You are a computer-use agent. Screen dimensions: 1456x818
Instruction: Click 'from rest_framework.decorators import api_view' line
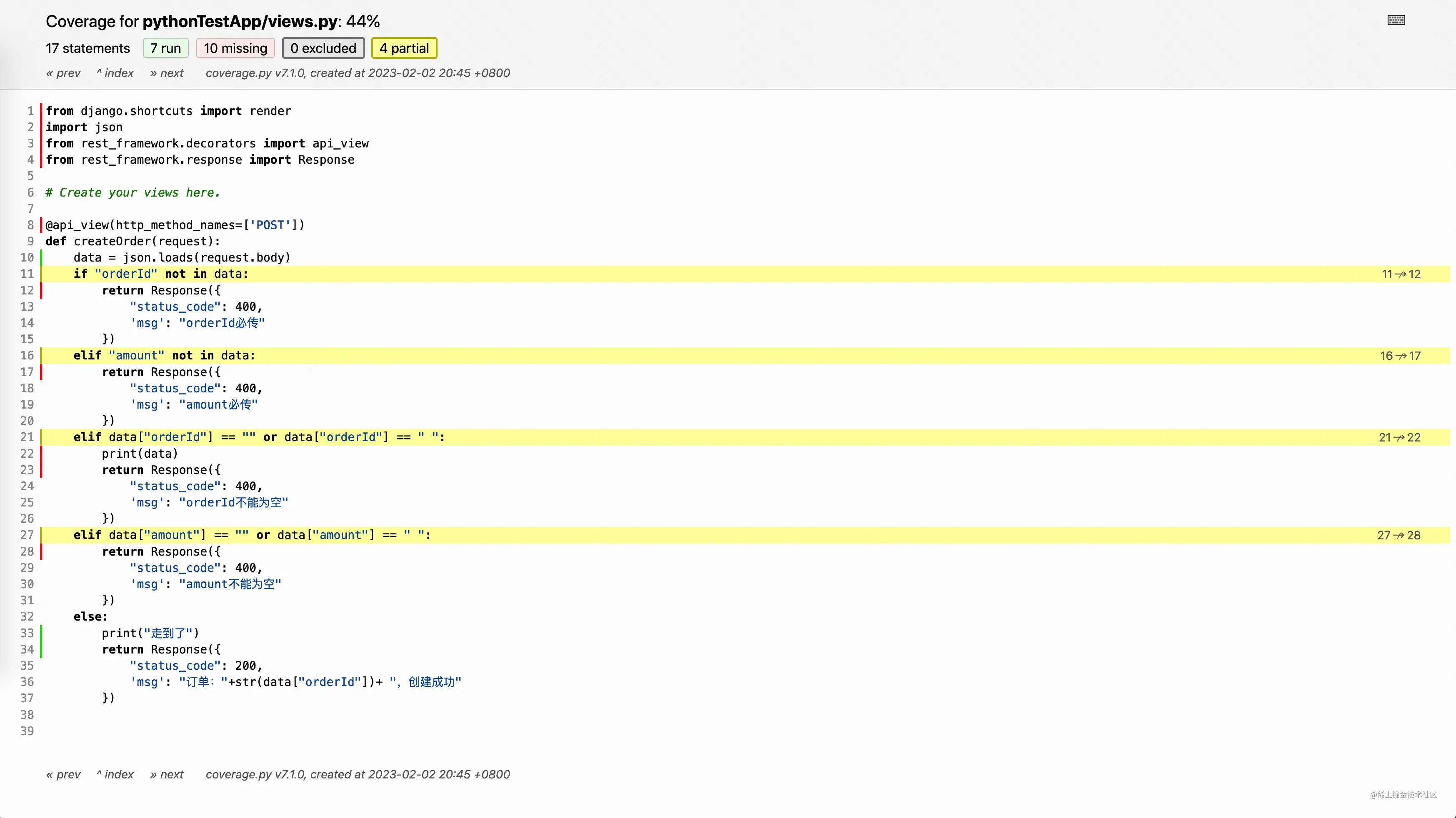[208, 144]
